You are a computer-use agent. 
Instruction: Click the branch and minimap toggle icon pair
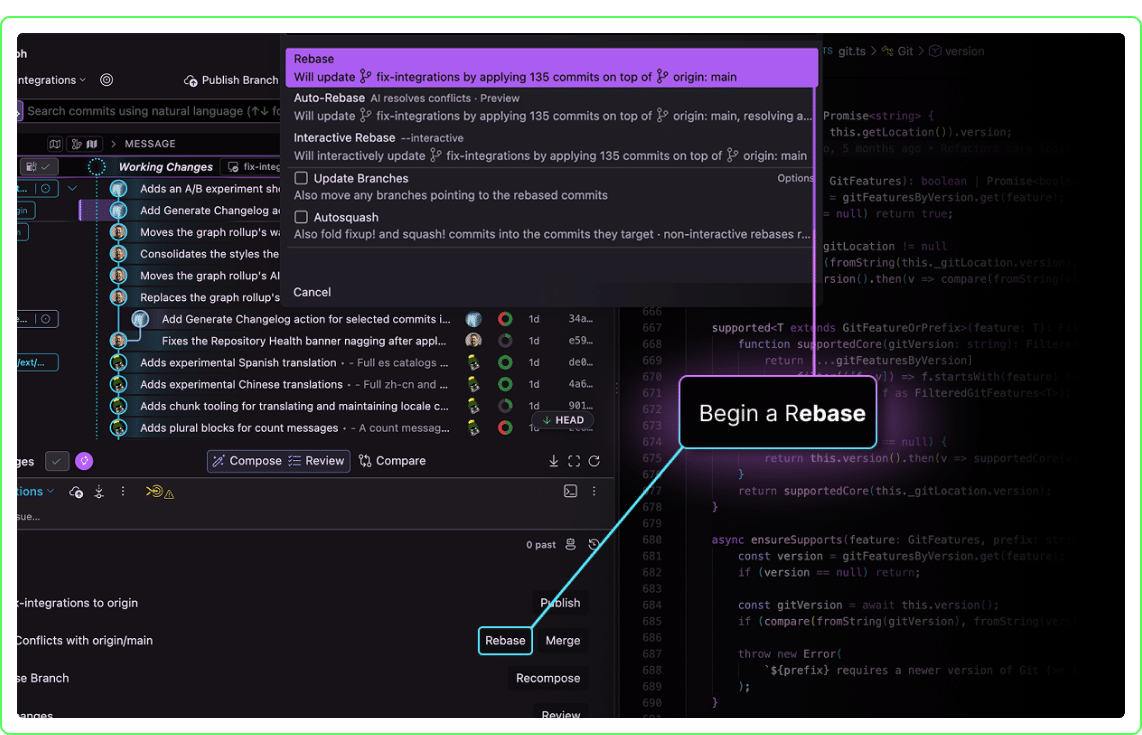pyautogui.click(x=84, y=144)
